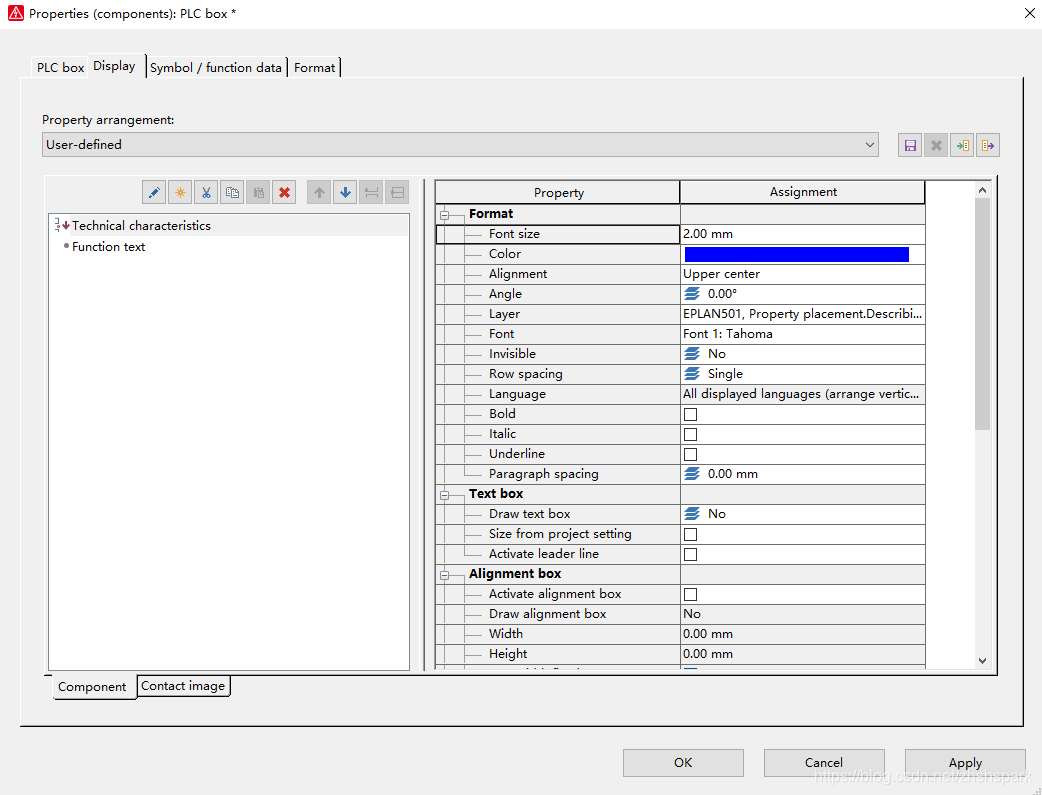This screenshot has width=1042, height=795.
Task: Collapse the Text box section
Action: coord(445,494)
